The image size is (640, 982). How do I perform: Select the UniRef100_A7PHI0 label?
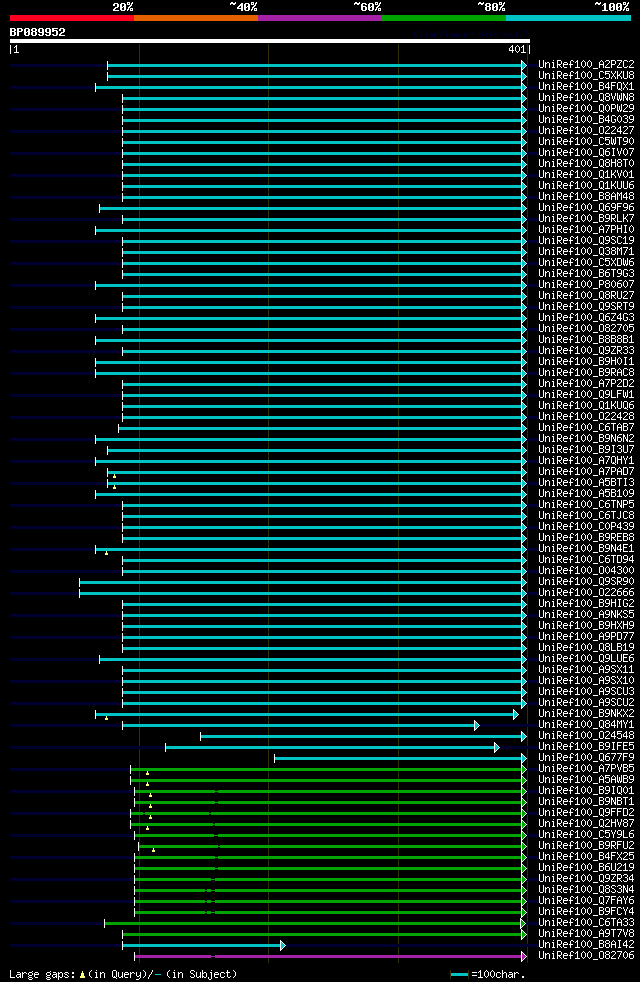coord(586,229)
